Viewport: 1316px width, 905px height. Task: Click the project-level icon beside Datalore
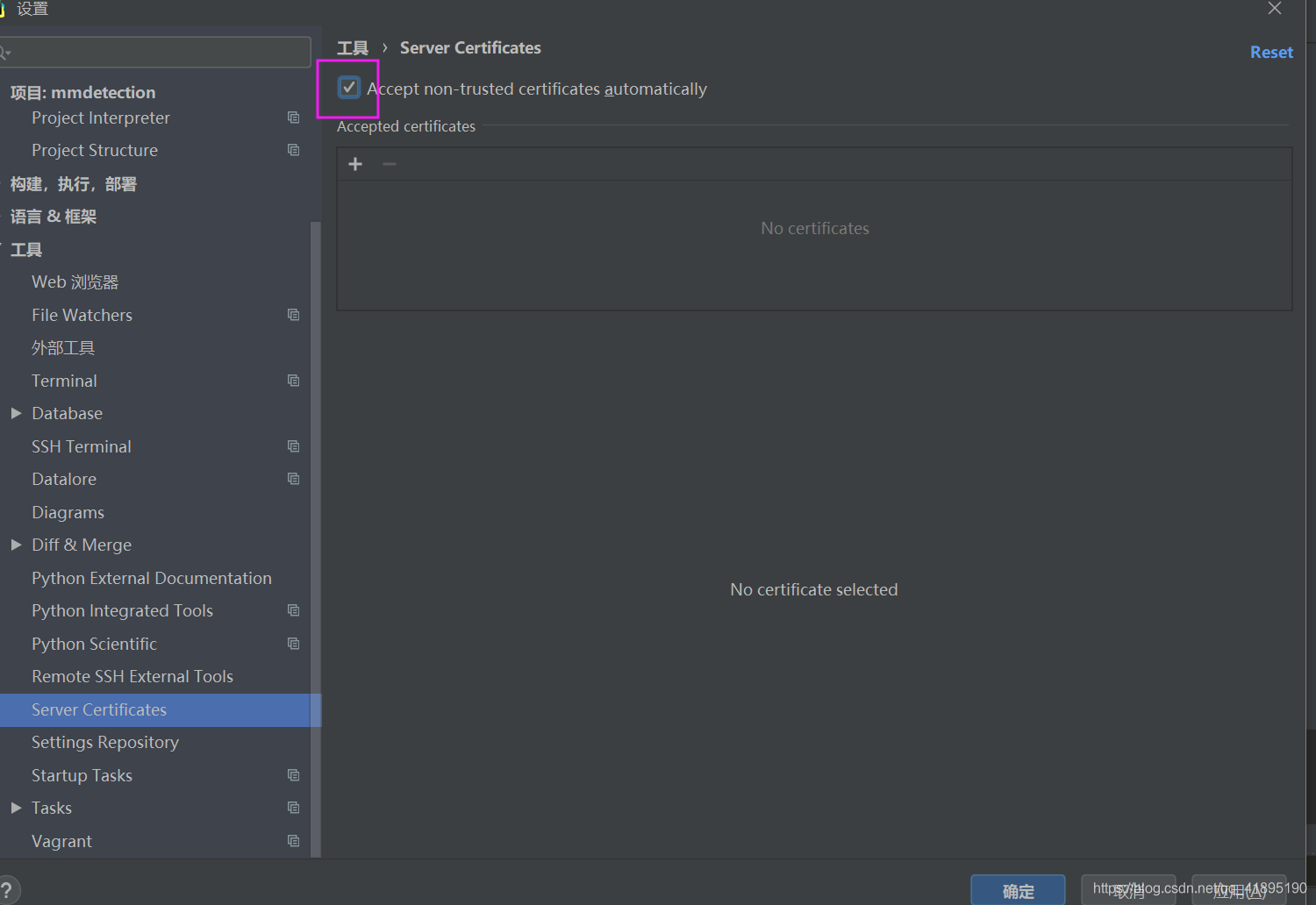pos(293,479)
